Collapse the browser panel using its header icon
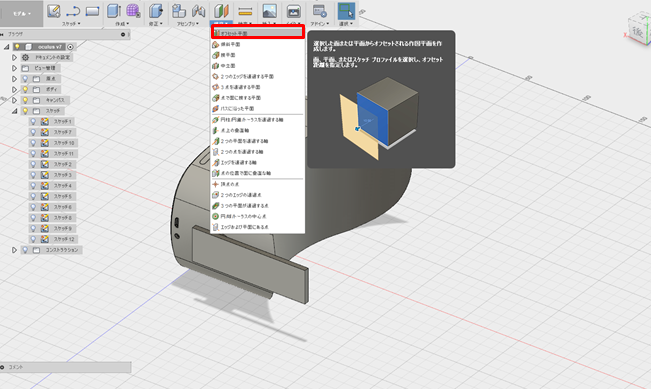The width and height of the screenshot is (651, 389). 123,34
